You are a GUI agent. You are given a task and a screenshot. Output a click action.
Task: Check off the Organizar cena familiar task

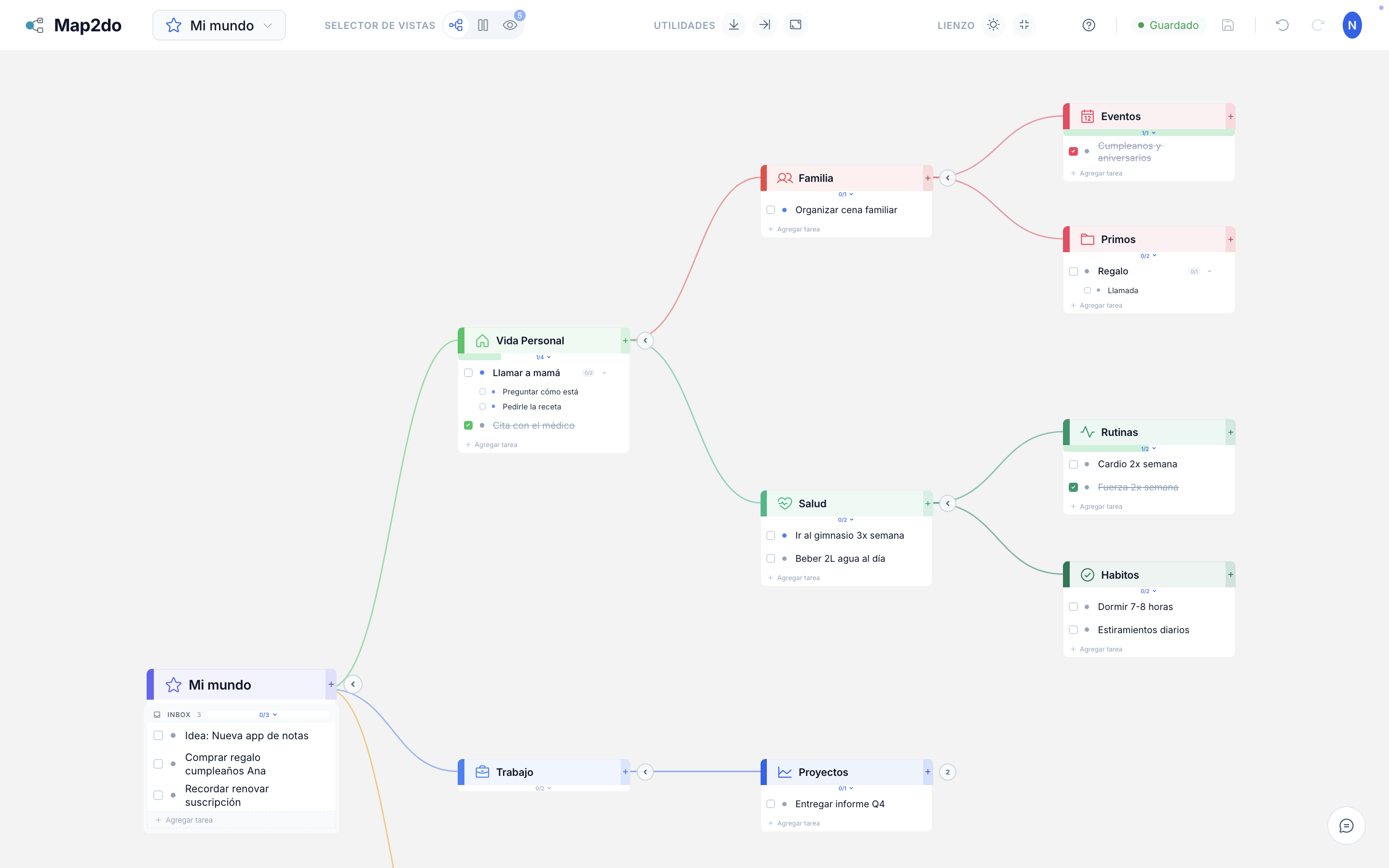click(x=771, y=210)
